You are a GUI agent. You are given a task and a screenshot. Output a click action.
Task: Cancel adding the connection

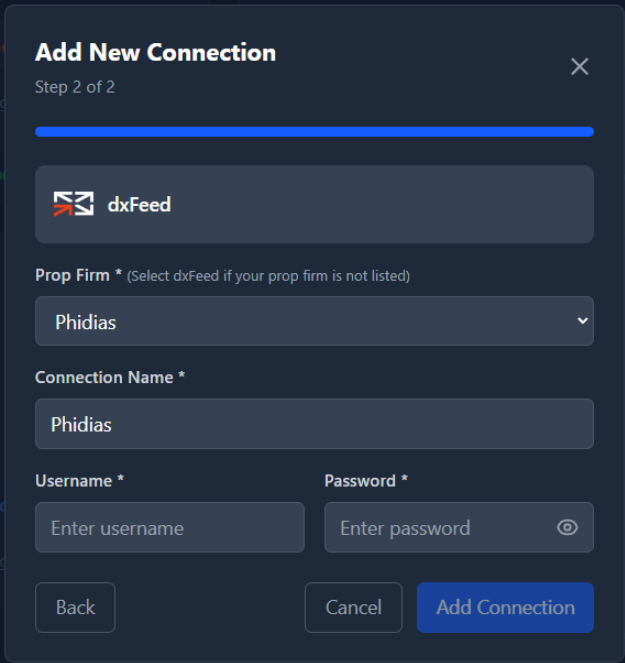[354, 607]
